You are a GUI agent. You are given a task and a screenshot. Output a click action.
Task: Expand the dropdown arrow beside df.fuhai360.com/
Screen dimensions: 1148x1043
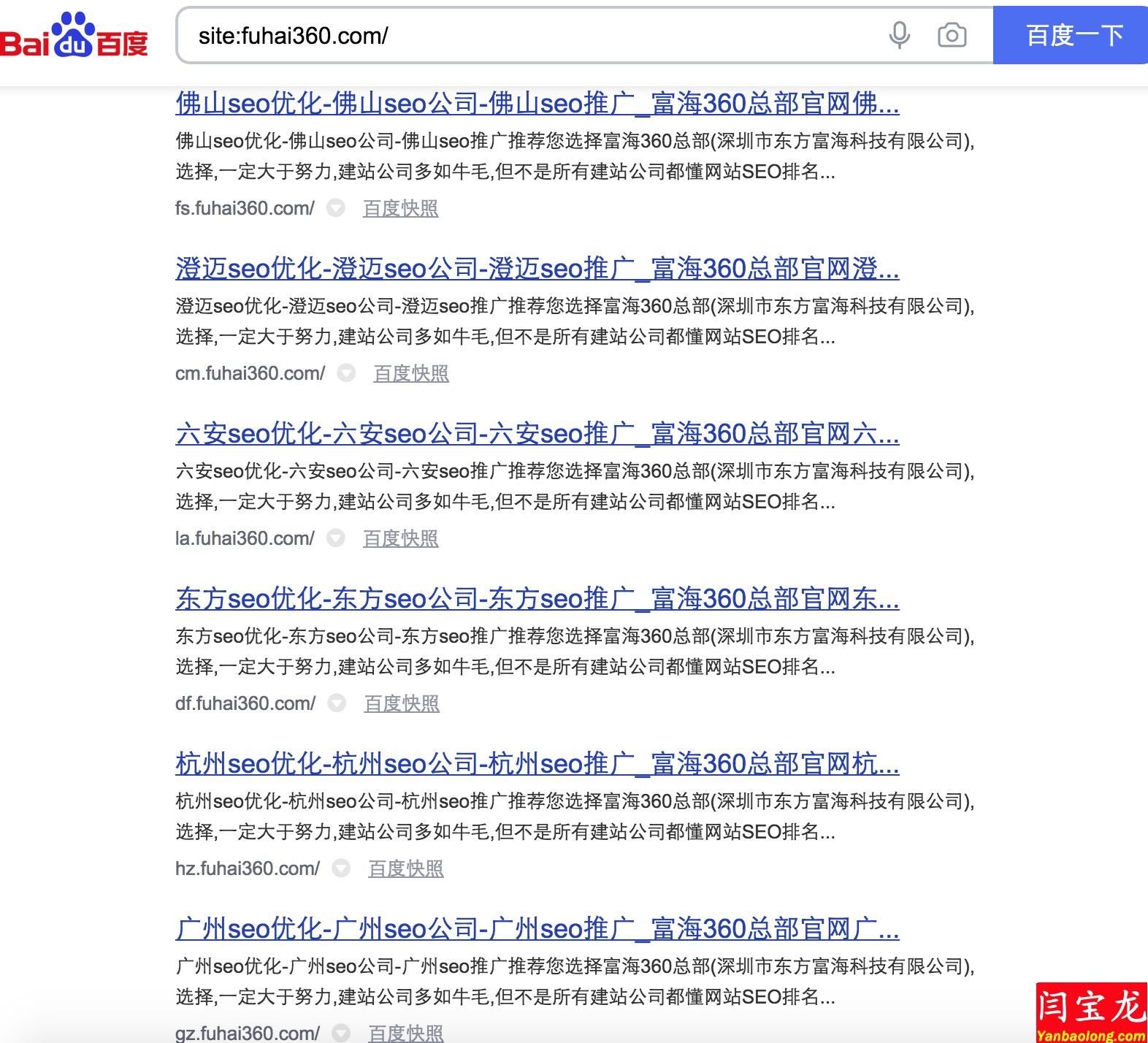337,703
